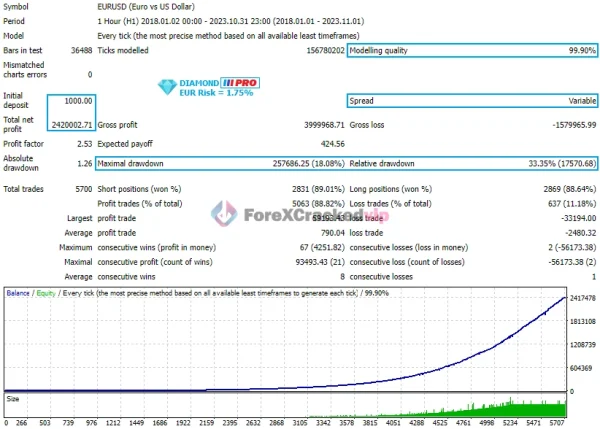600x429 pixels.
Task: Click the chart y-axis label "604369"
Action: tap(581, 368)
